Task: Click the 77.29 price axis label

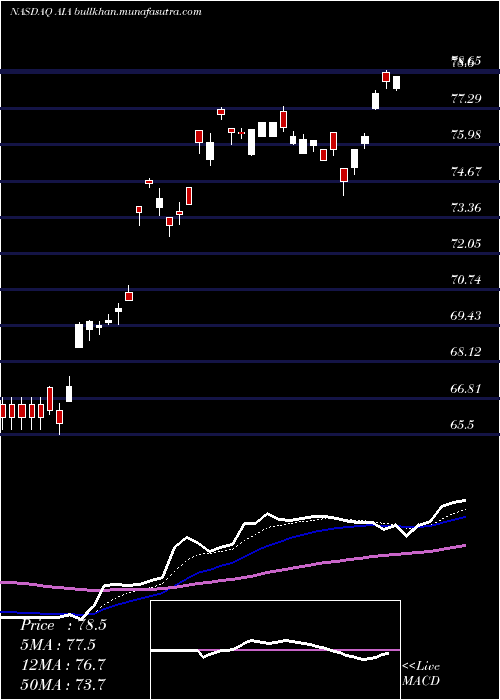Action: [x=466, y=98]
